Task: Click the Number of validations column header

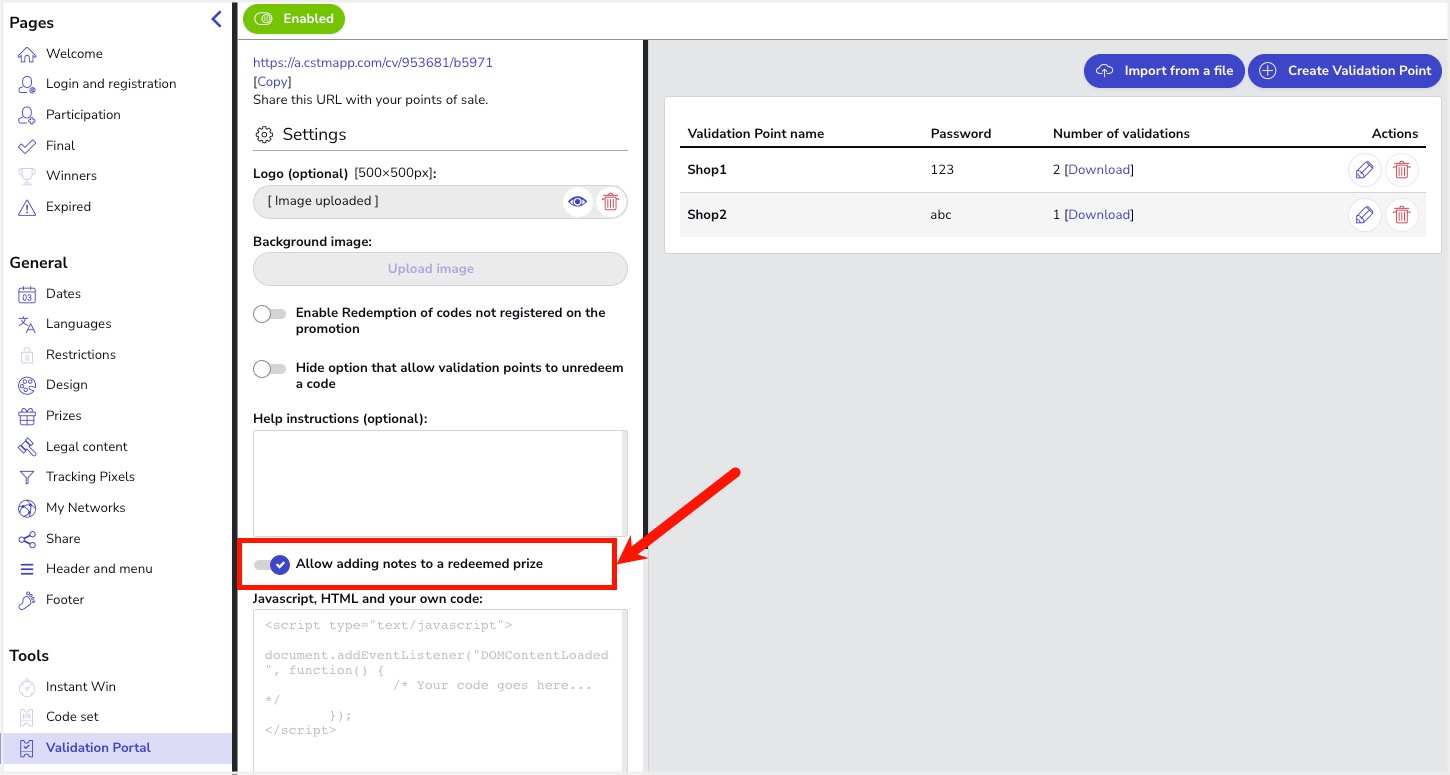Action: pos(1121,134)
